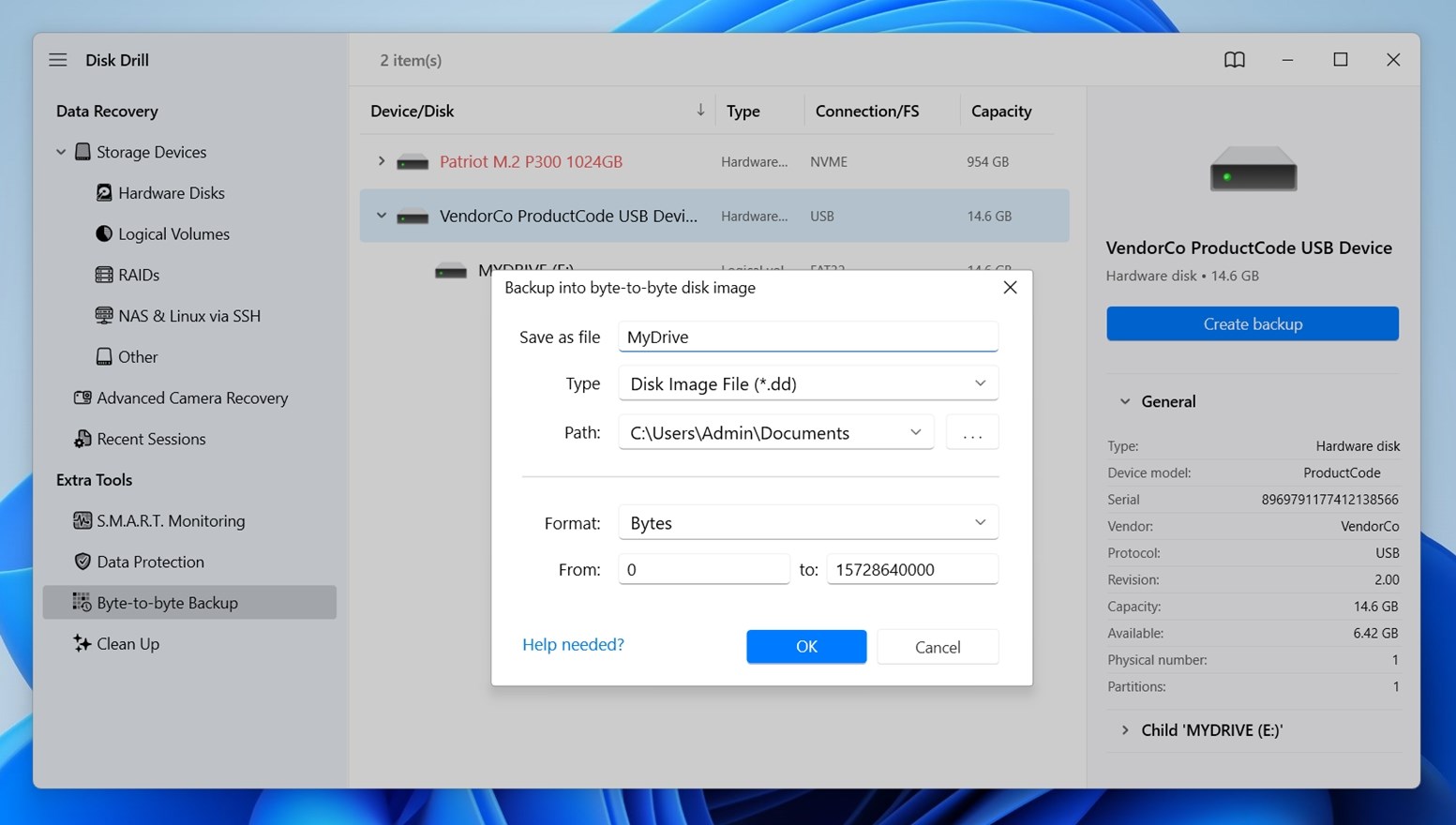Select Logical Volumes in sidebar

pos(173,233)
